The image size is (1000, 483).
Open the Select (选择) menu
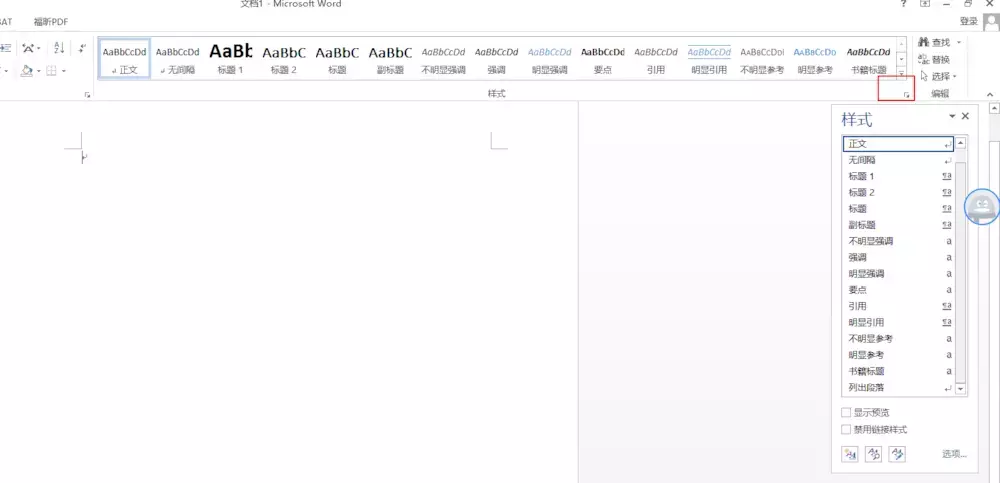tap(938, 77)
